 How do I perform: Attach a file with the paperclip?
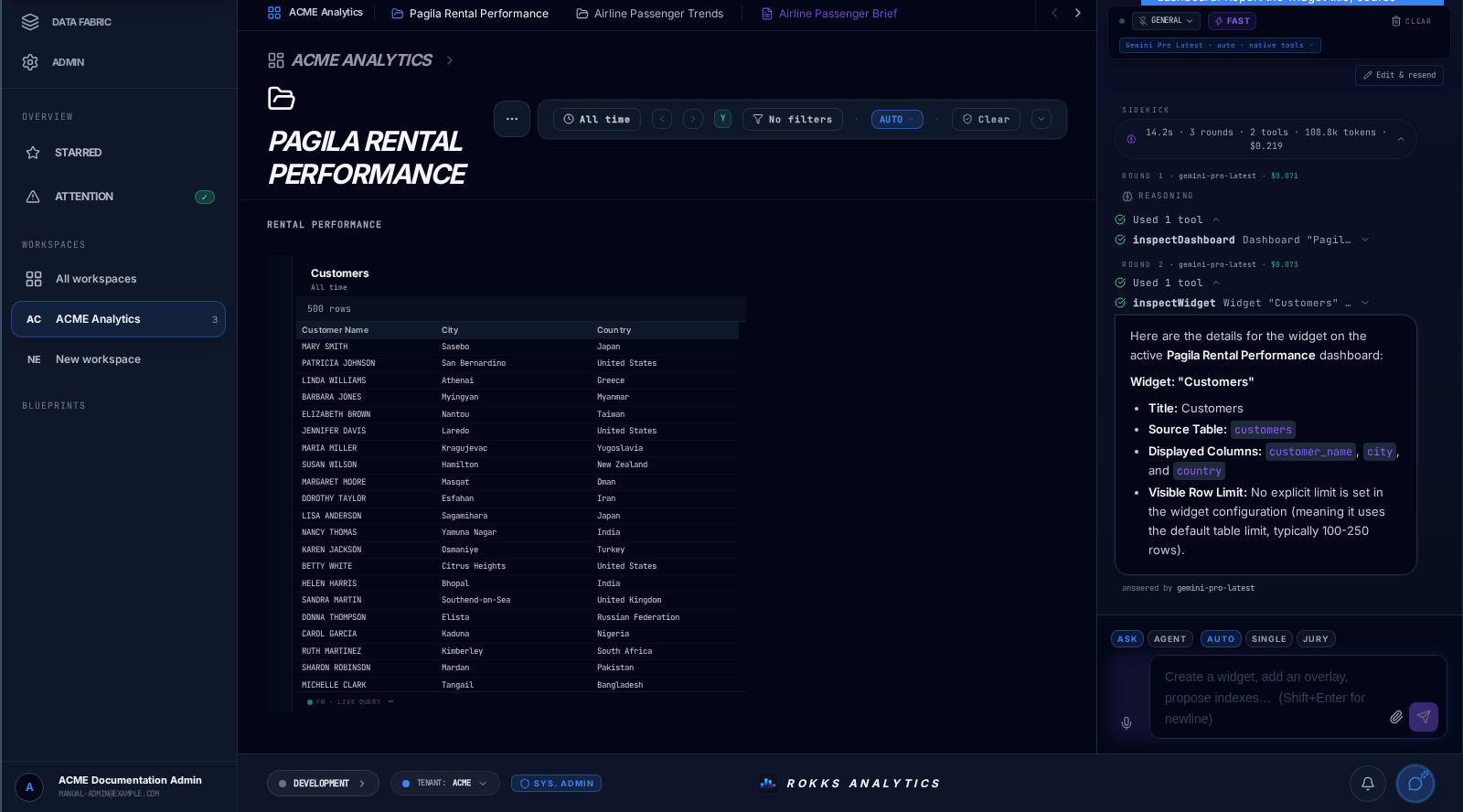click(1395, 717)
